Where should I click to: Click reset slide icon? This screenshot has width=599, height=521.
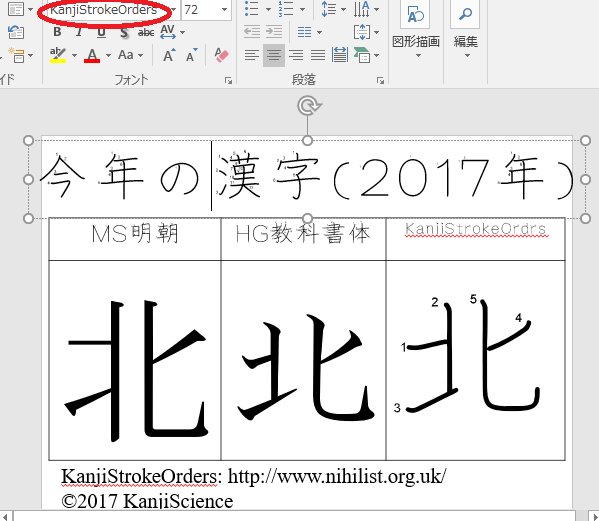pos(16,32)
